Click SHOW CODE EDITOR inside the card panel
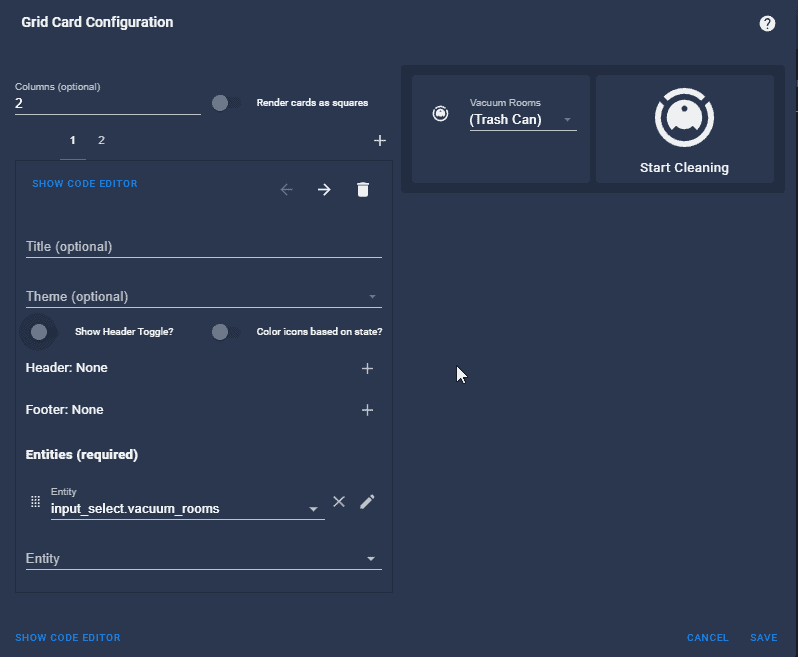Screen dimensions: 798x657 (x=85, y=184)
